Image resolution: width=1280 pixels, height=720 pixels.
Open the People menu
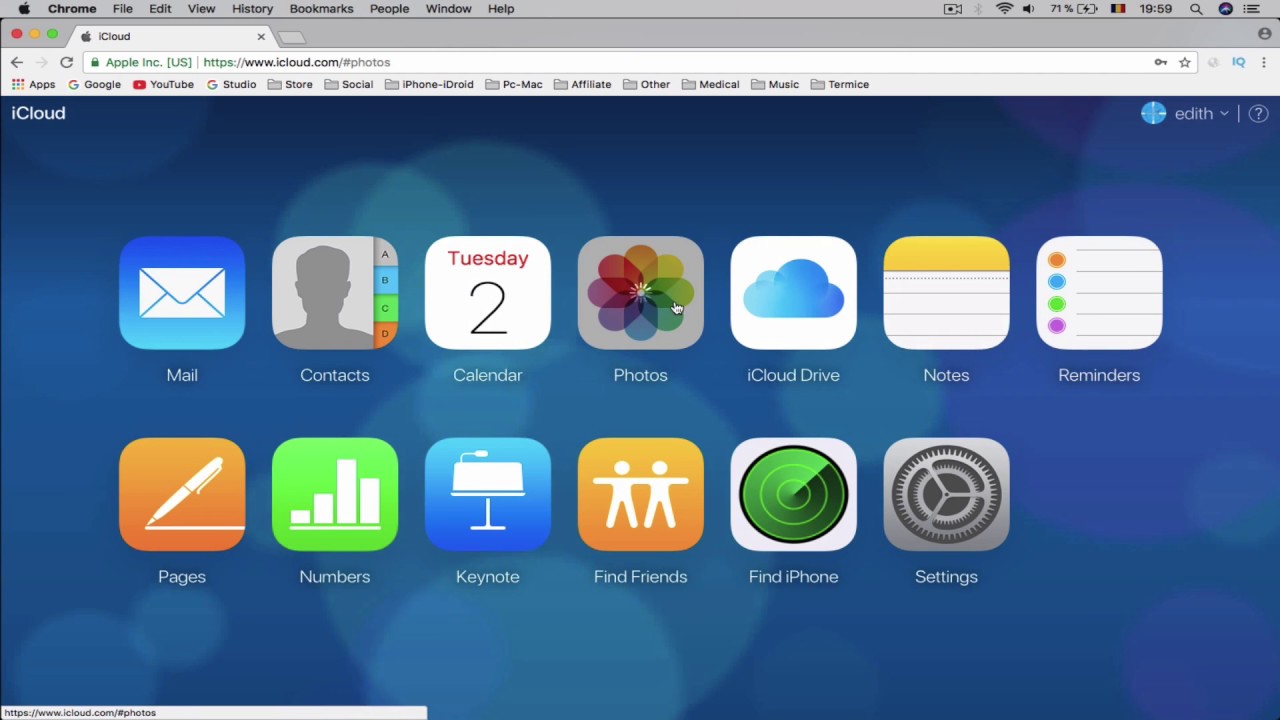pos(389,9)
